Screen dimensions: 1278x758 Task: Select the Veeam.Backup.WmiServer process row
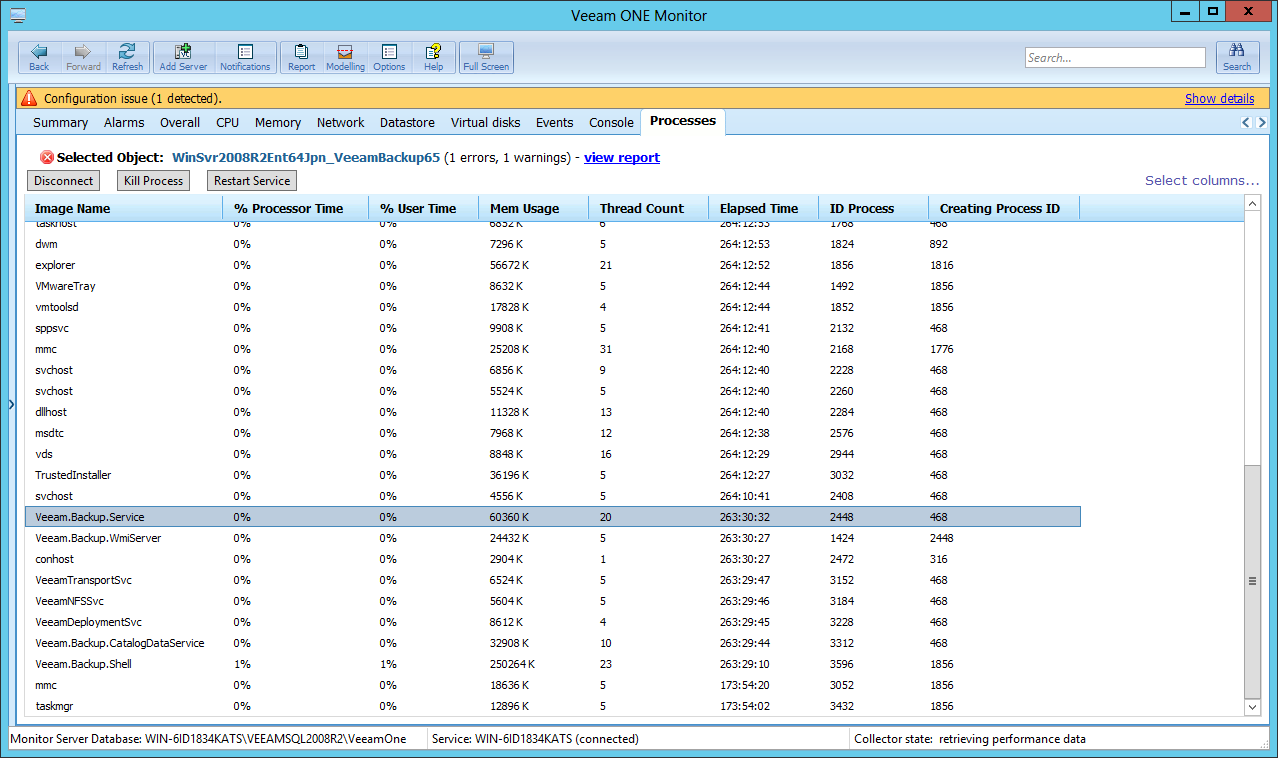click(553, 538)
